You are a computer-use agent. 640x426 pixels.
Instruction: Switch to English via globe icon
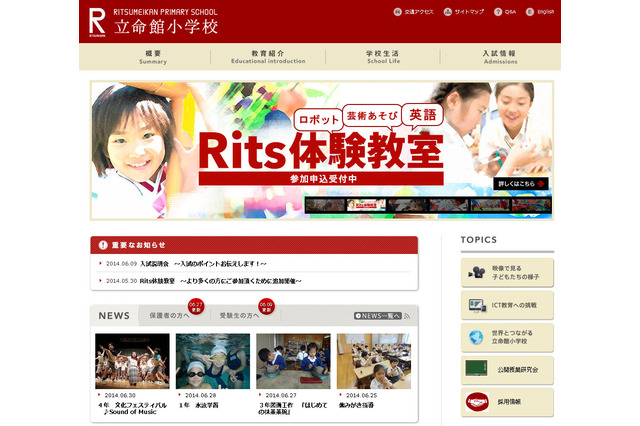coord(540,12)
